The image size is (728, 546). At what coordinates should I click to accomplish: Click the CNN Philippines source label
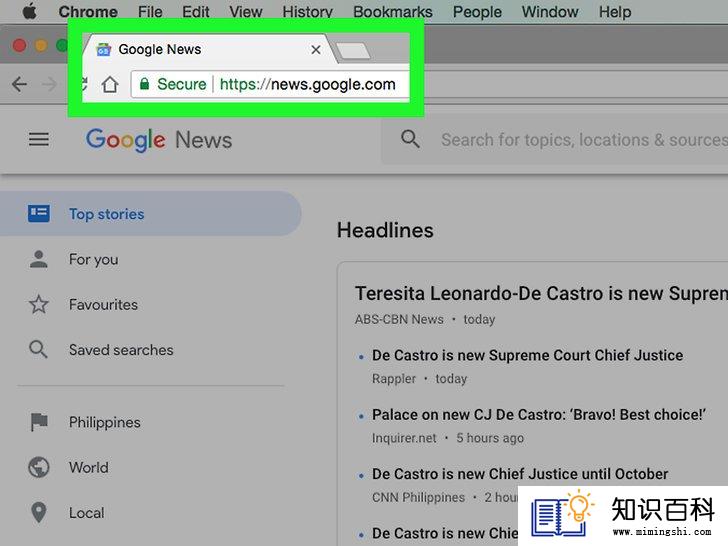click(x=418, y=497)
